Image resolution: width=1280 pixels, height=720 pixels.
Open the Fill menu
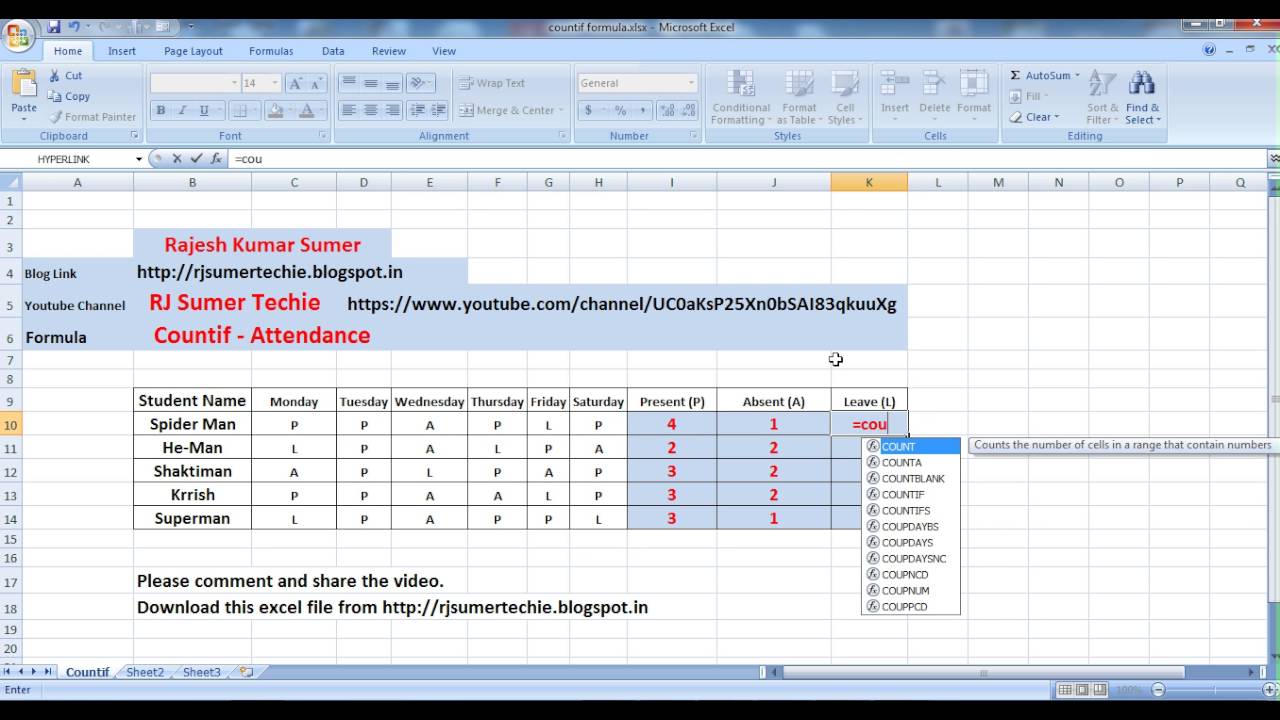1029,96
